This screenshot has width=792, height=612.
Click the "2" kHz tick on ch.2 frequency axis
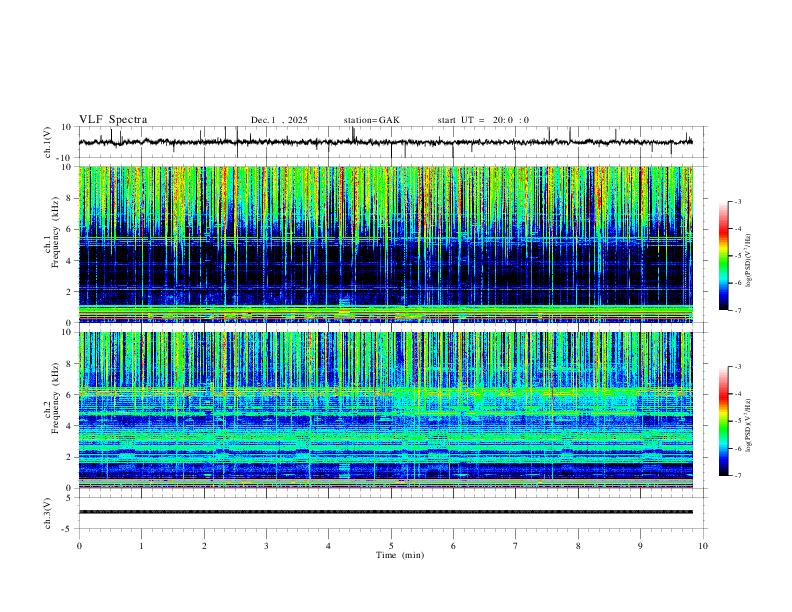[x=70, y=457]
